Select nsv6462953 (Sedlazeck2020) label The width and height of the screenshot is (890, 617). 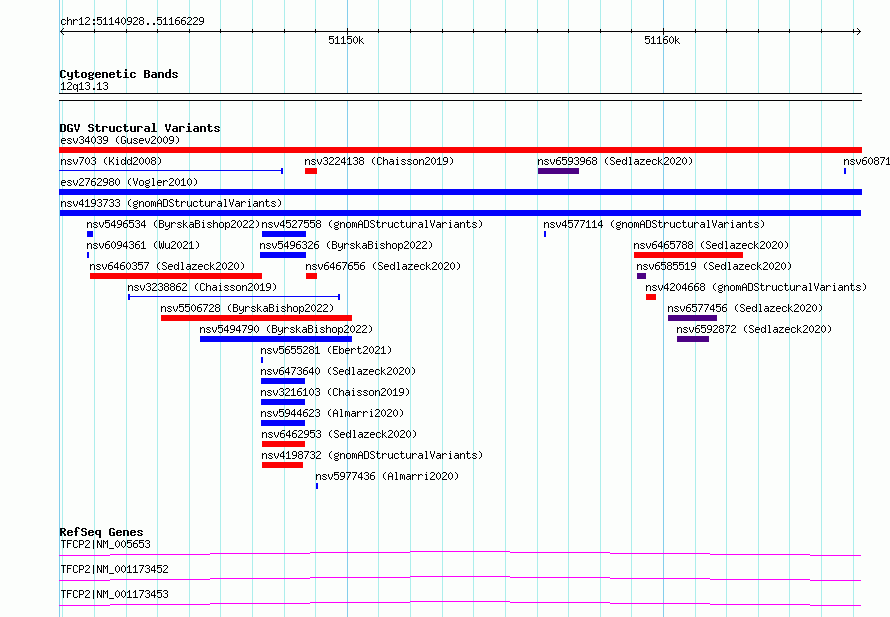339,434
